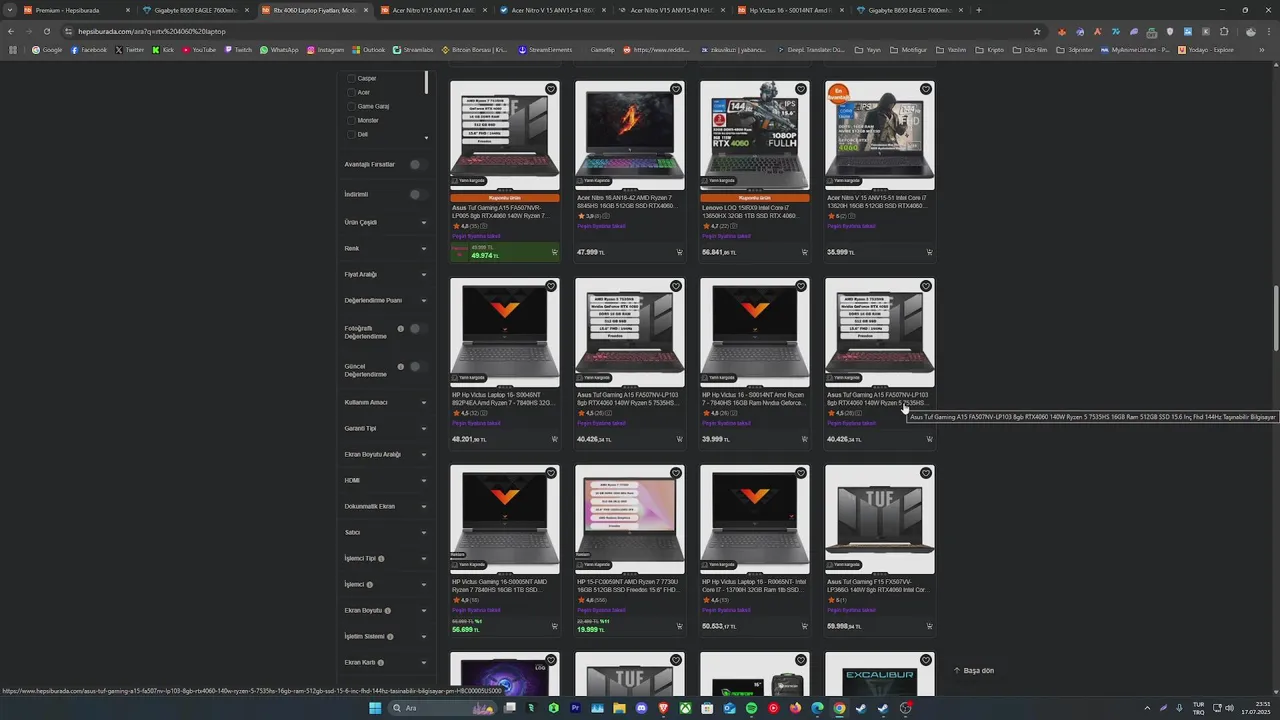Bookmark this page with the star icon

(1037, 31)
